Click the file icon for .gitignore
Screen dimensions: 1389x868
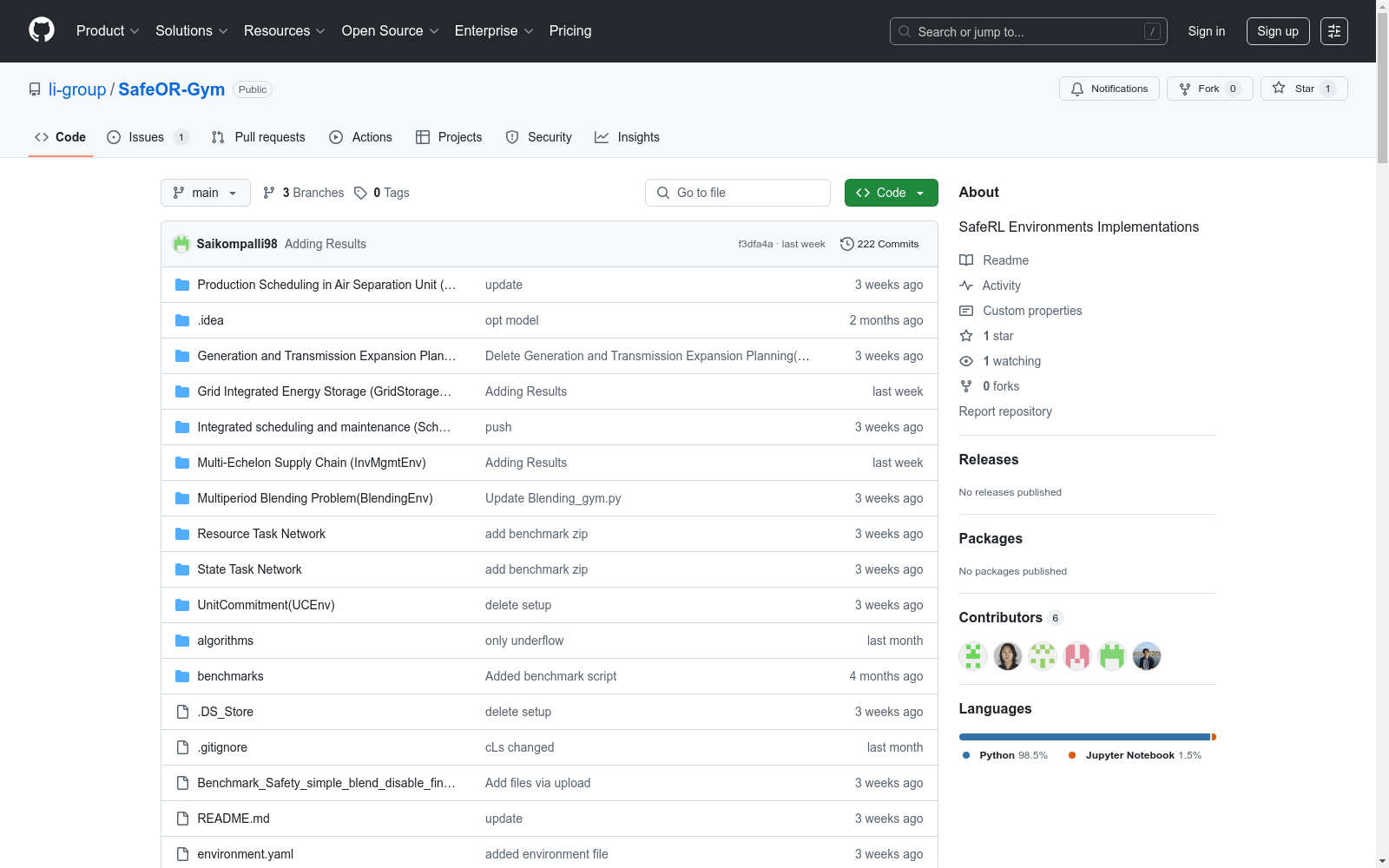point(182,747)
